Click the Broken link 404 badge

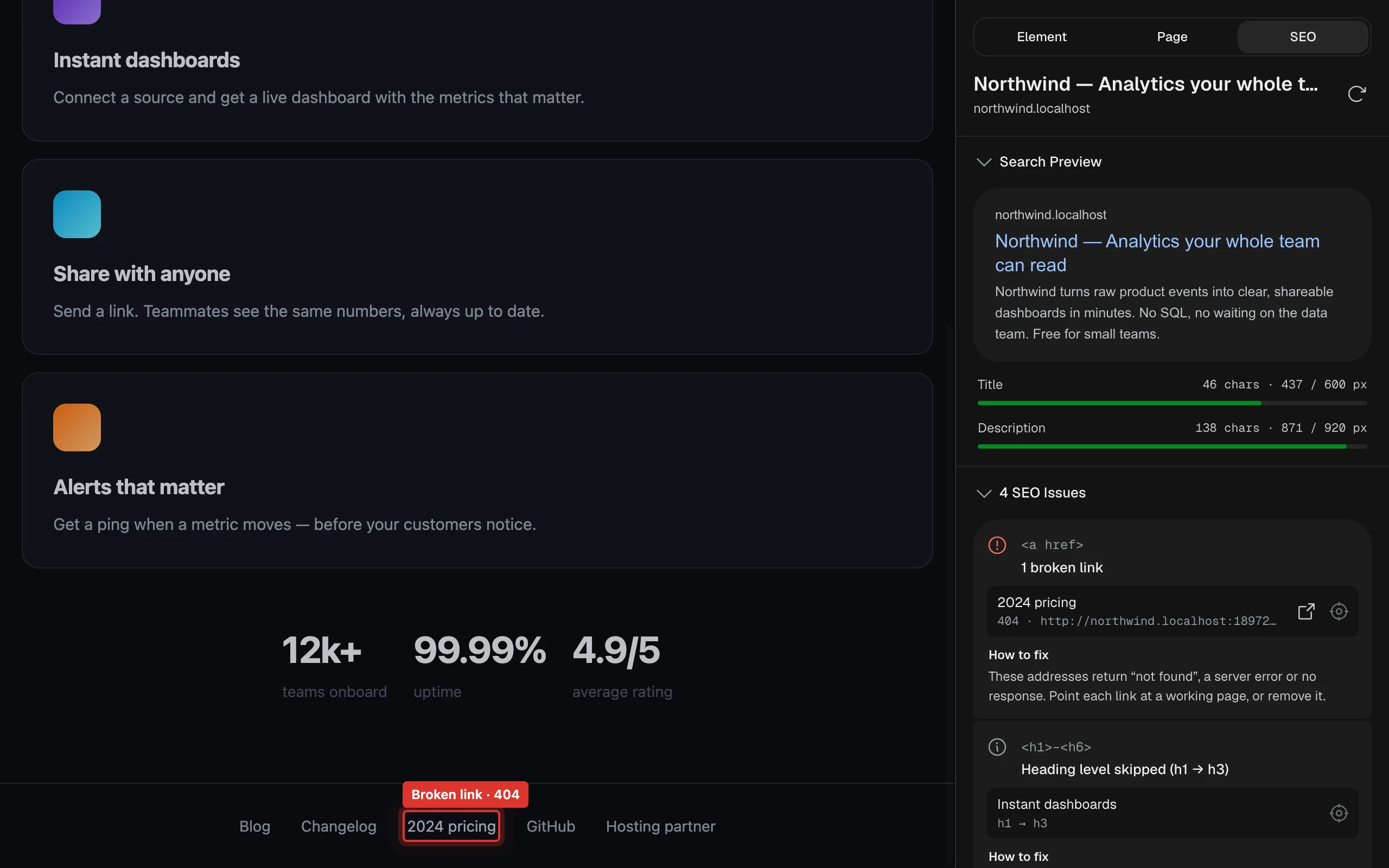pos(465,795)
